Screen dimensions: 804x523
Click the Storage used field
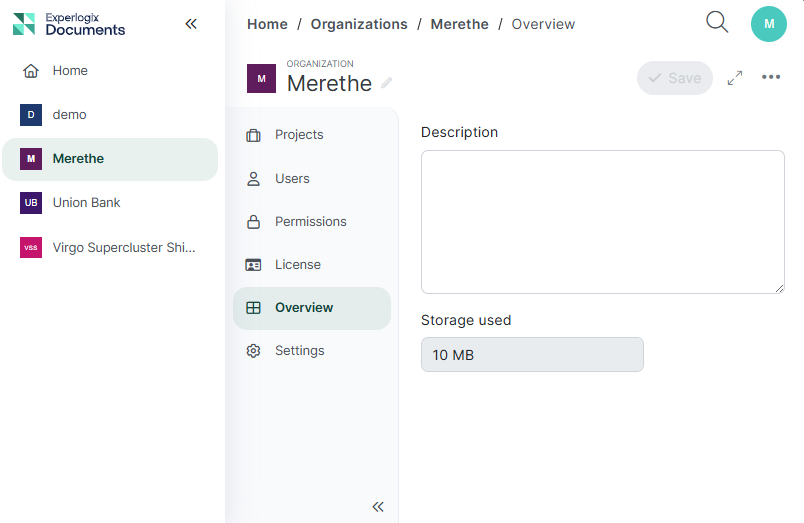point(532,354)
